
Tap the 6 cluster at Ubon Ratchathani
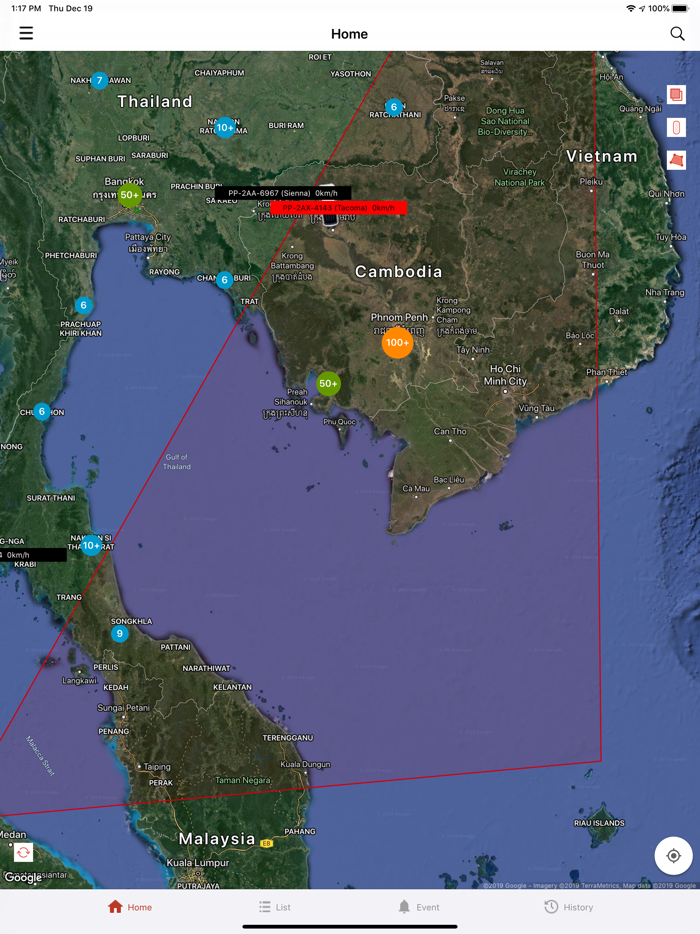393,107
